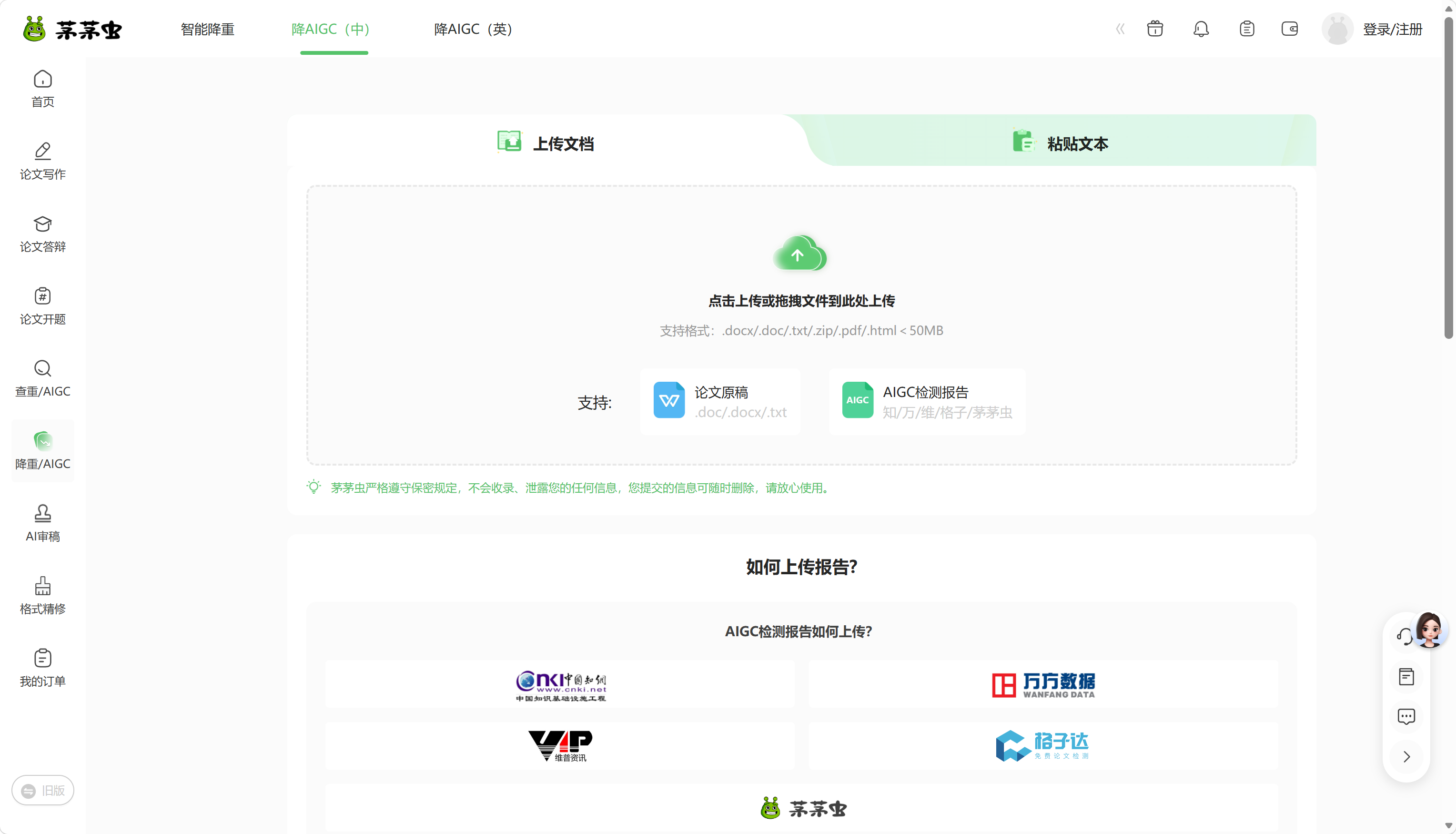This screenshot has height=834, width=1456.
Task: Click the lightbulb tip icon
Action: coord(313,487)
